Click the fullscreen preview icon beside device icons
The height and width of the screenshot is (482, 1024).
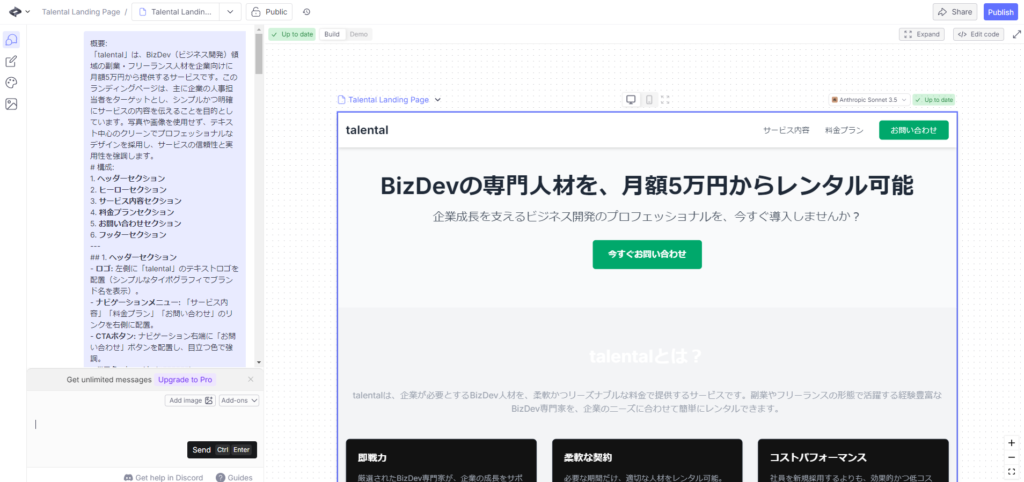pos(665,100)
